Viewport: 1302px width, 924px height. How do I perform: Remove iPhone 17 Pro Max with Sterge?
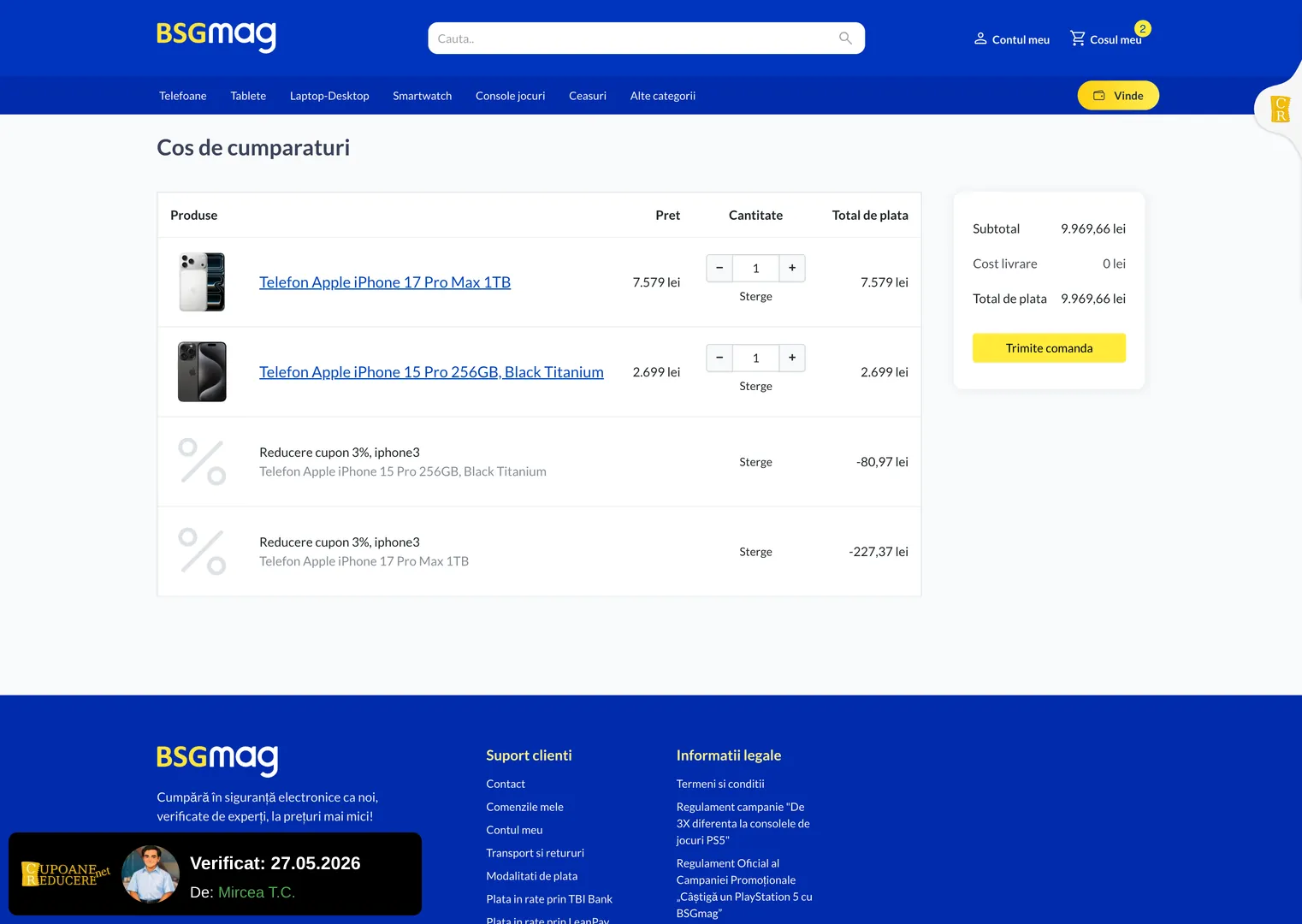(x=756, y=296)
